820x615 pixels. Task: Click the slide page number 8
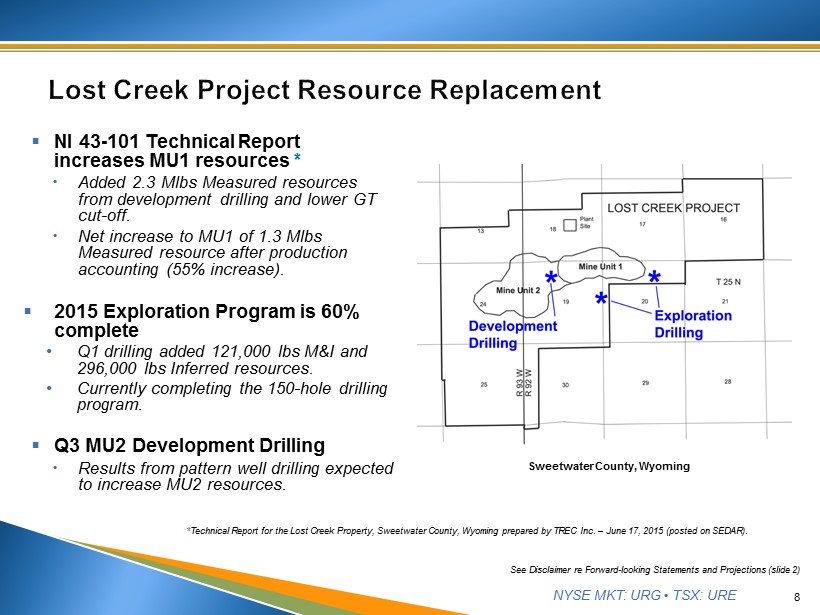point(796,597)
